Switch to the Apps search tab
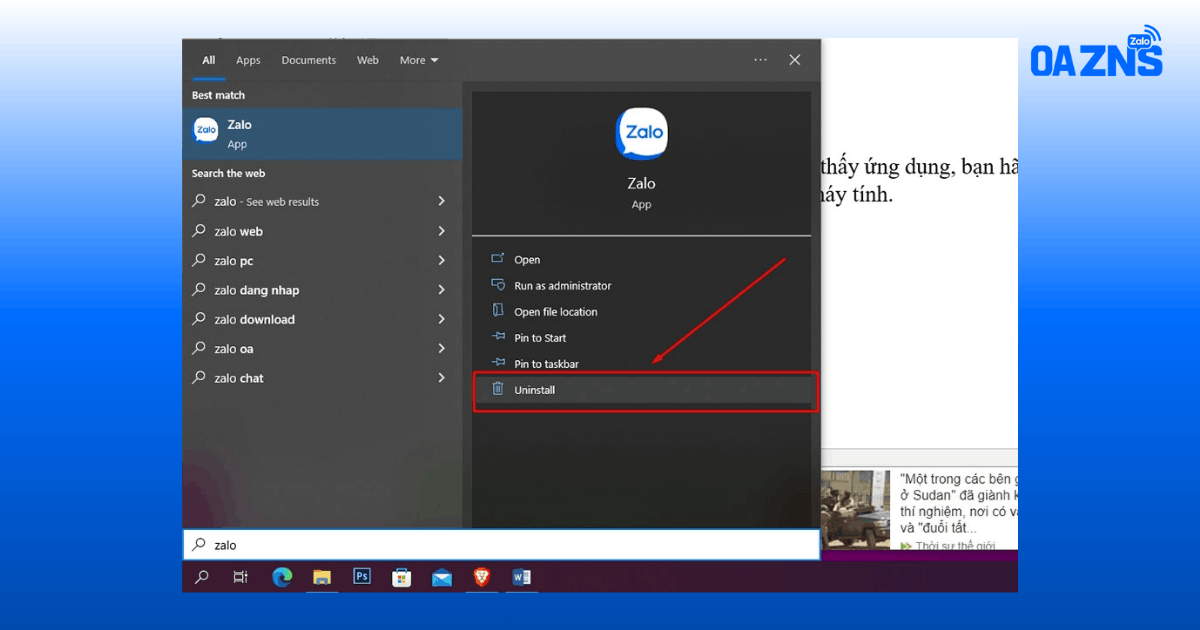The height and width of the screenshot is (630, 1200). pos(248,60)
